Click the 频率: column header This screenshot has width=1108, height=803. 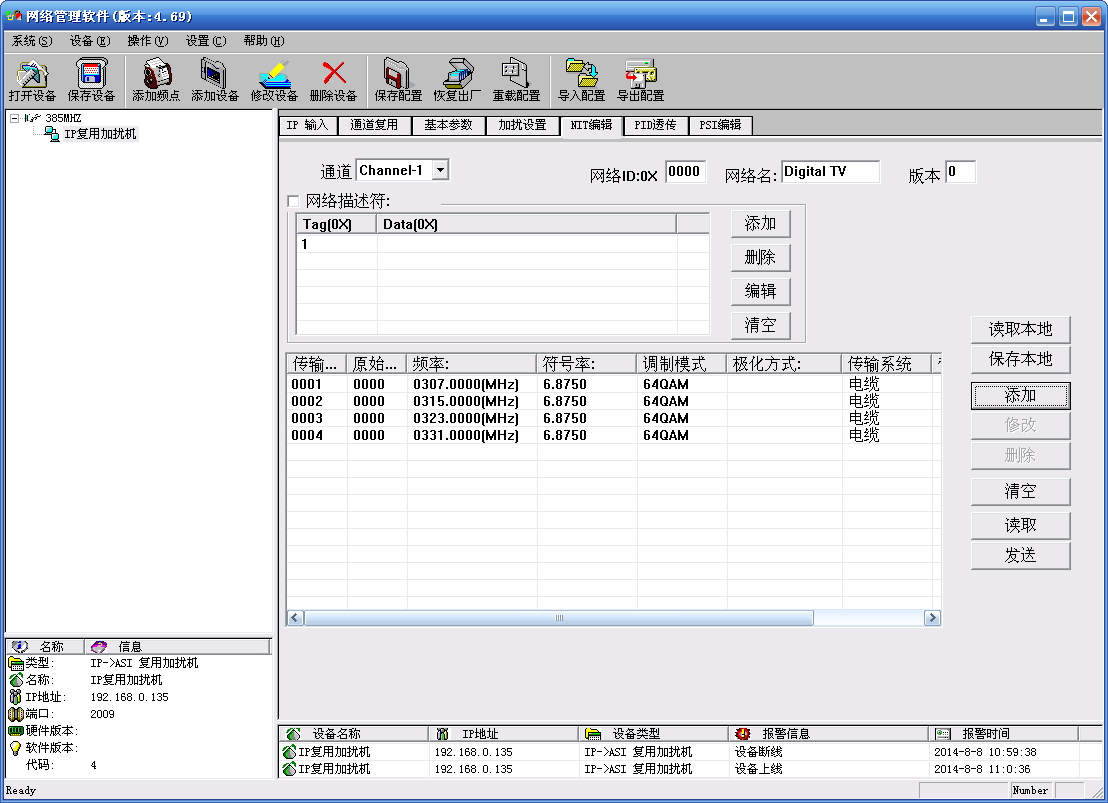tap(471, 364)
